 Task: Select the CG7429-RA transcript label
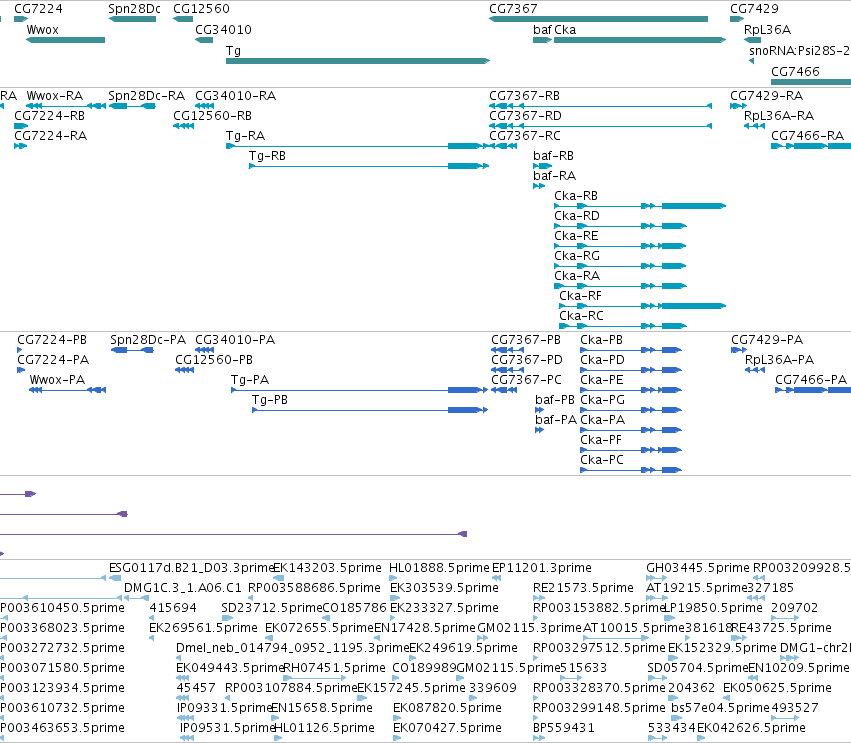766,96
